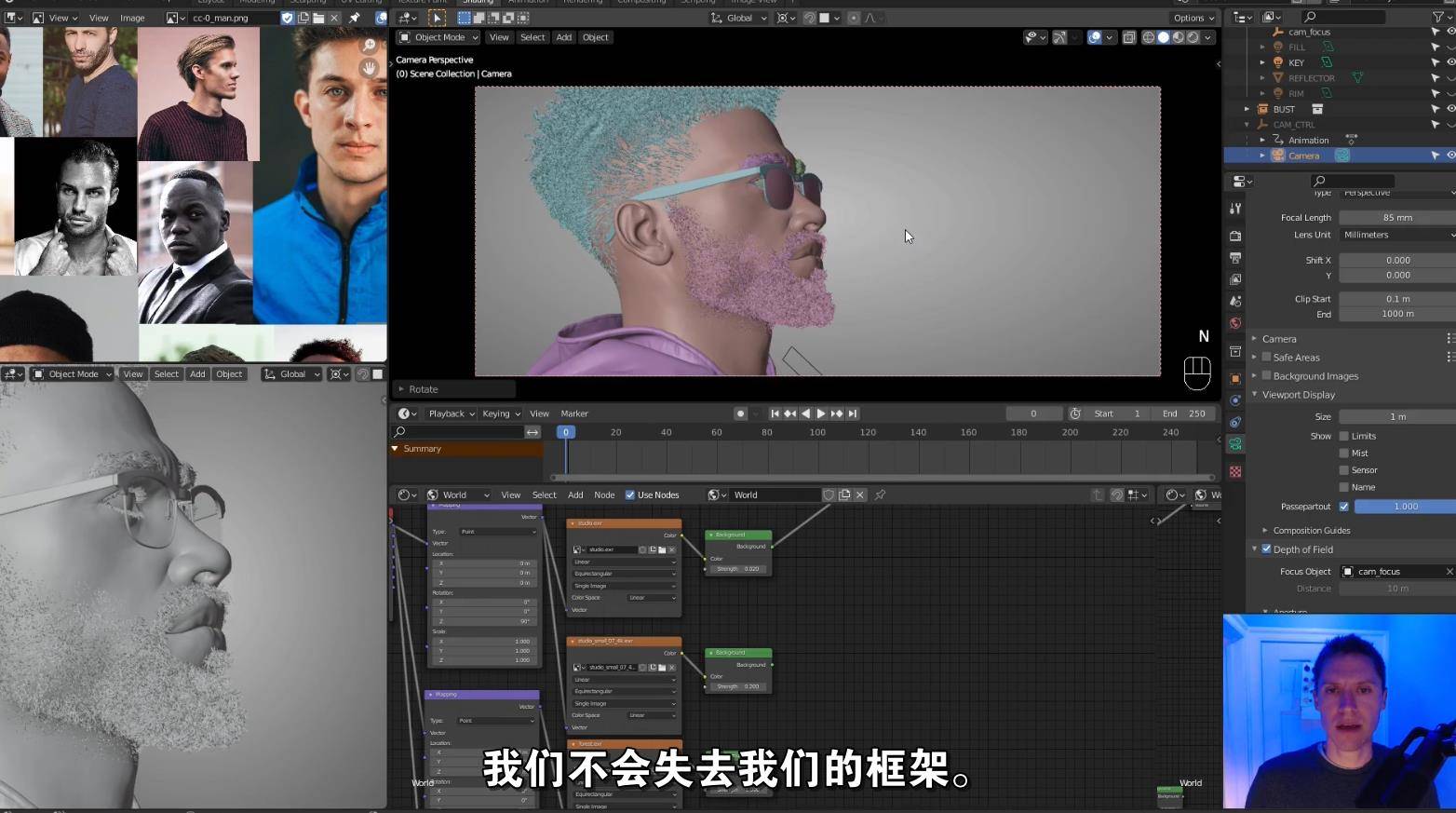Toggle proportional editing icon

[854, 18]
